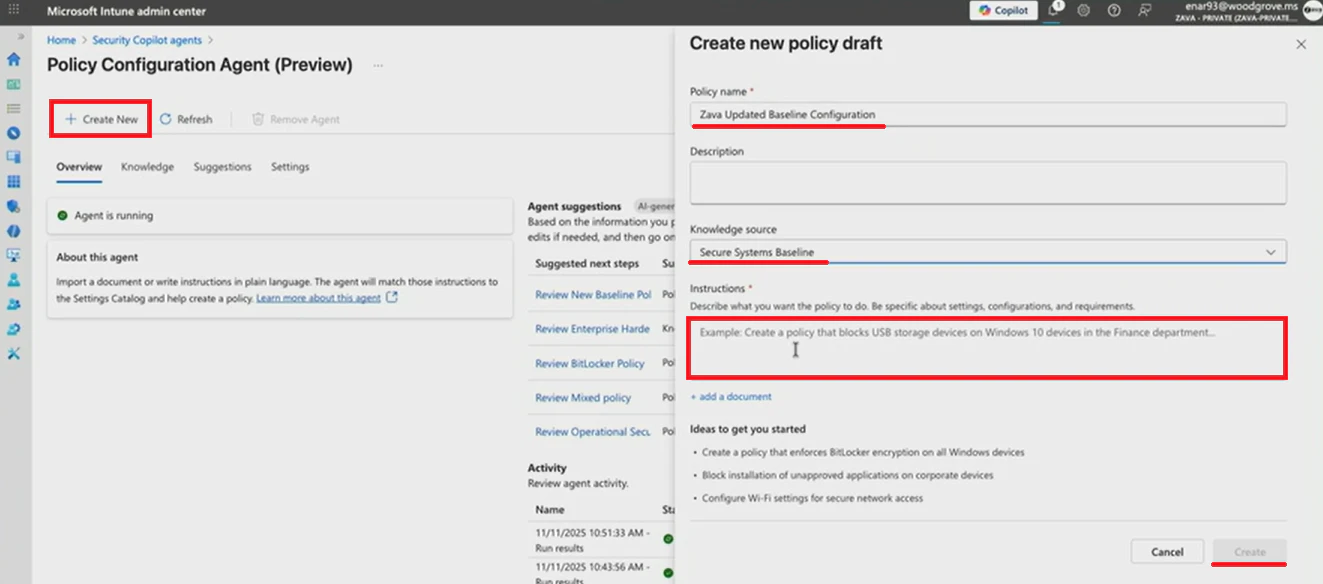The width and height of the screenshot is (1323, 584).
Task: Cancel the new policy draft
Action: point(1167,551)
